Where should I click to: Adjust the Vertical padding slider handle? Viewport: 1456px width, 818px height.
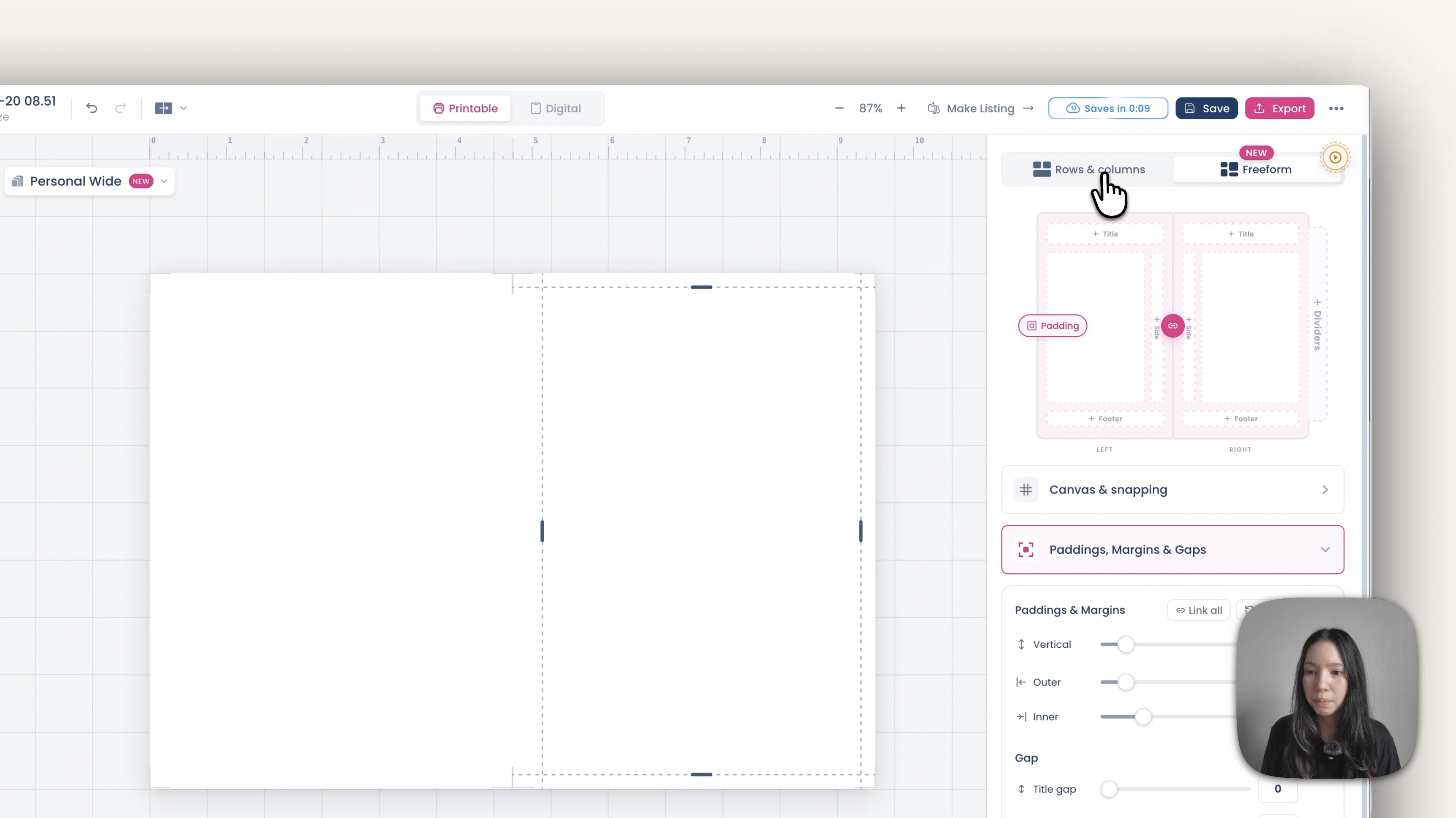[1125, 644]
